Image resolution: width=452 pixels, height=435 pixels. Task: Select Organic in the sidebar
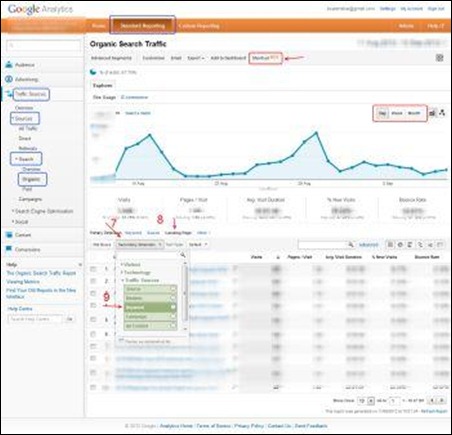(x=31, y=180)
